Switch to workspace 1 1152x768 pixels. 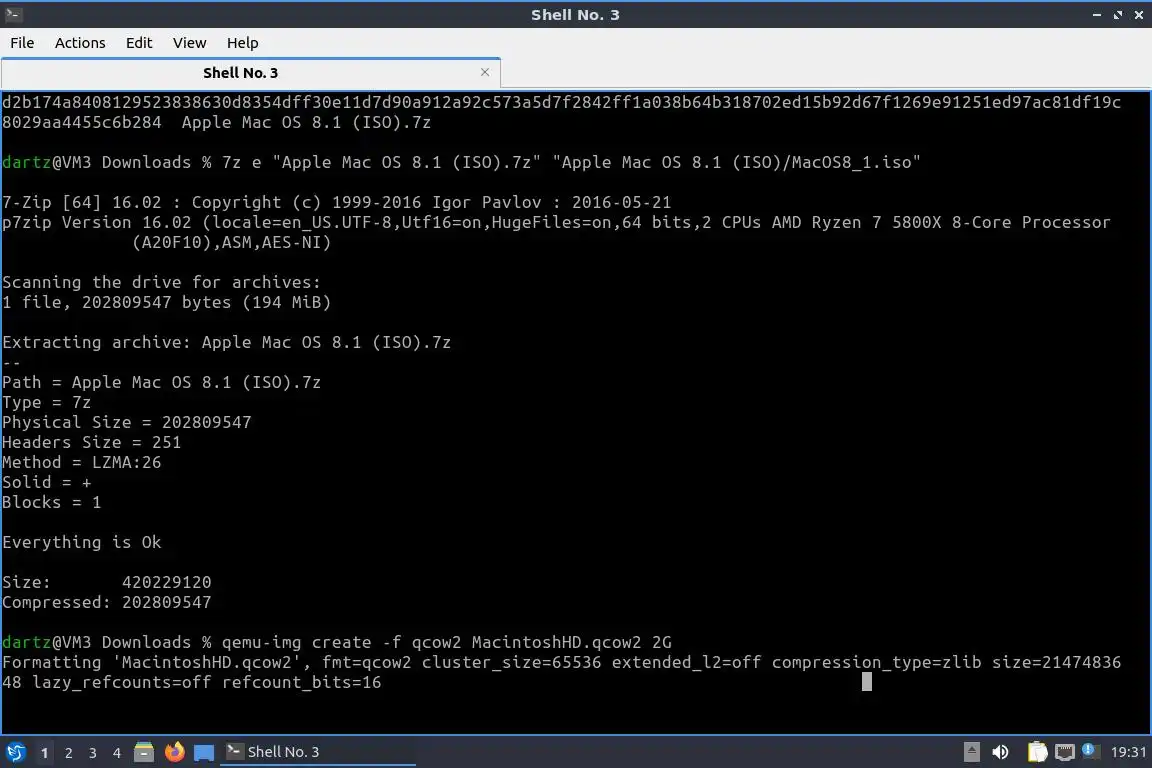coord(44,753)
